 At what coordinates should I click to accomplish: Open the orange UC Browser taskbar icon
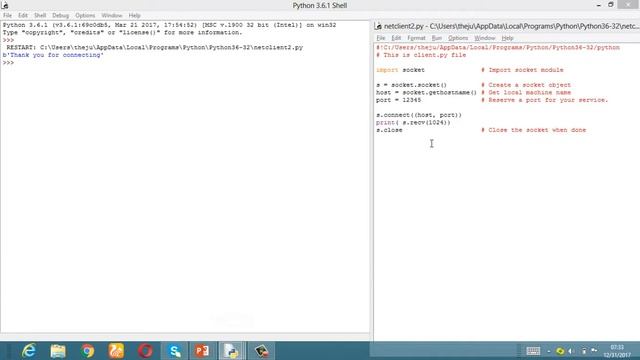(116, 351)
